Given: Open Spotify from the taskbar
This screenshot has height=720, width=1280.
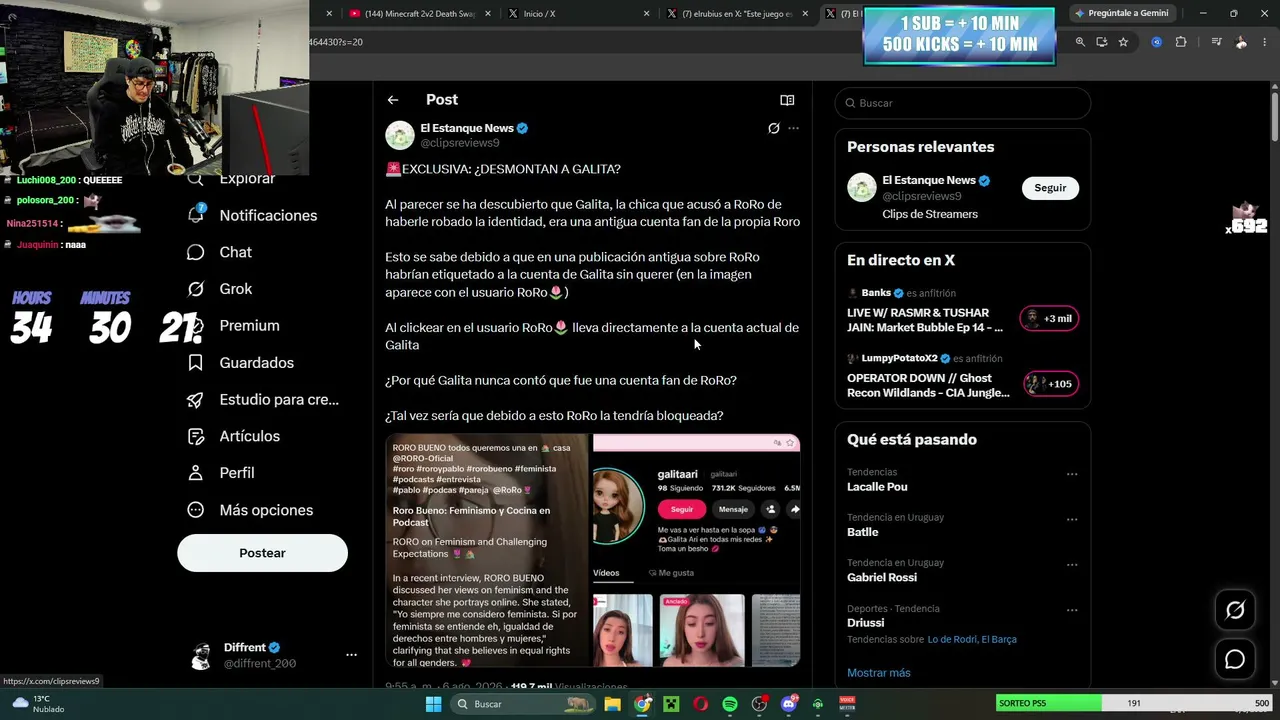Looking at the screenshot, I should coord(730,704).
